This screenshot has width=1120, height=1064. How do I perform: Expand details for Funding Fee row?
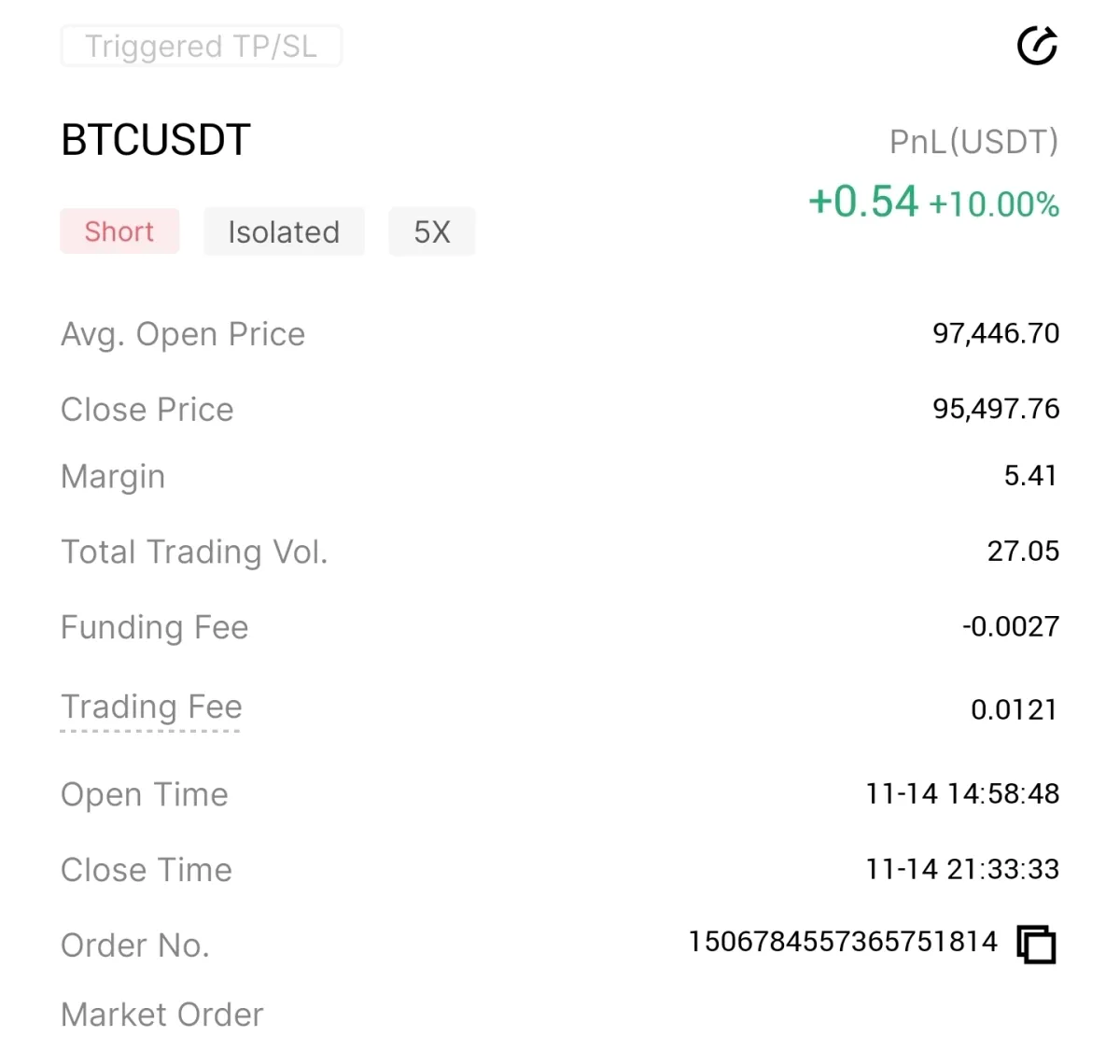pos(154,627)
